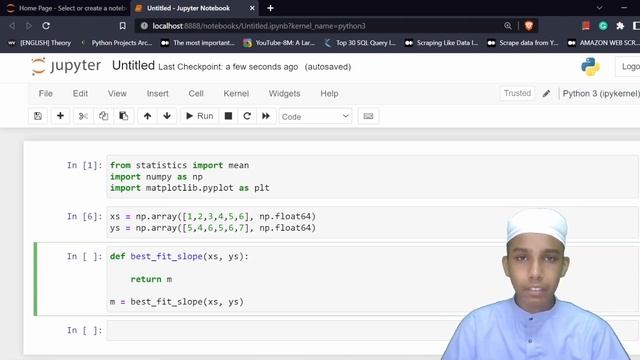Click the Python logo icon

tap(590, 67)
